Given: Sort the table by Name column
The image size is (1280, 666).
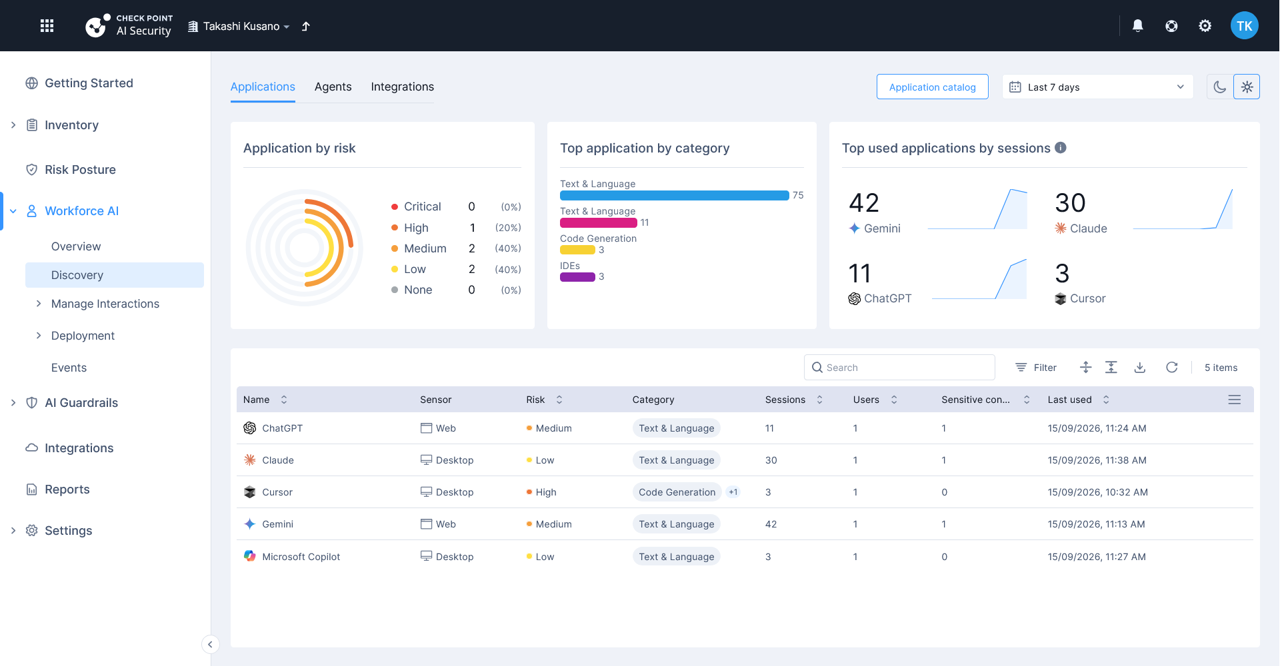Looking at the screenshot, I should coord(284,400).
